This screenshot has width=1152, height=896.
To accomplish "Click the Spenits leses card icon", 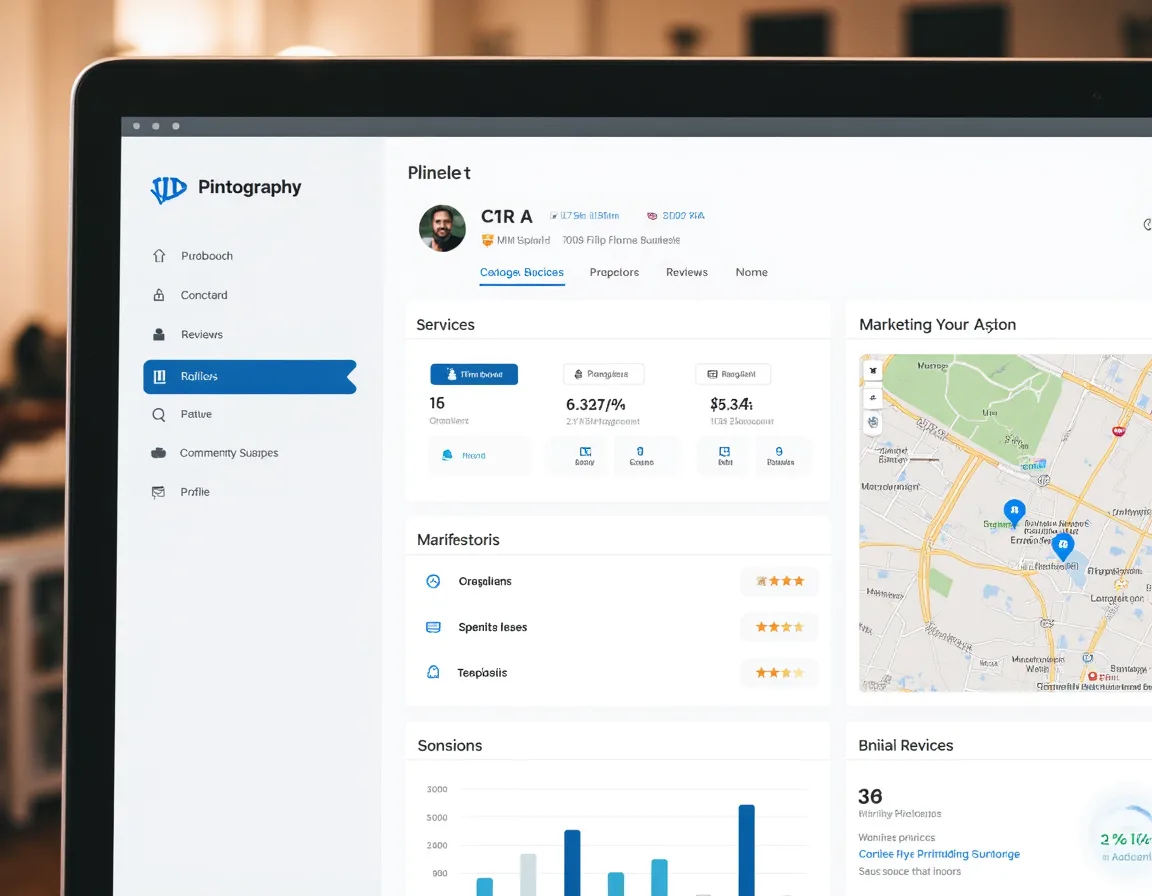I will pyautogui.click(x=433, y=627).
